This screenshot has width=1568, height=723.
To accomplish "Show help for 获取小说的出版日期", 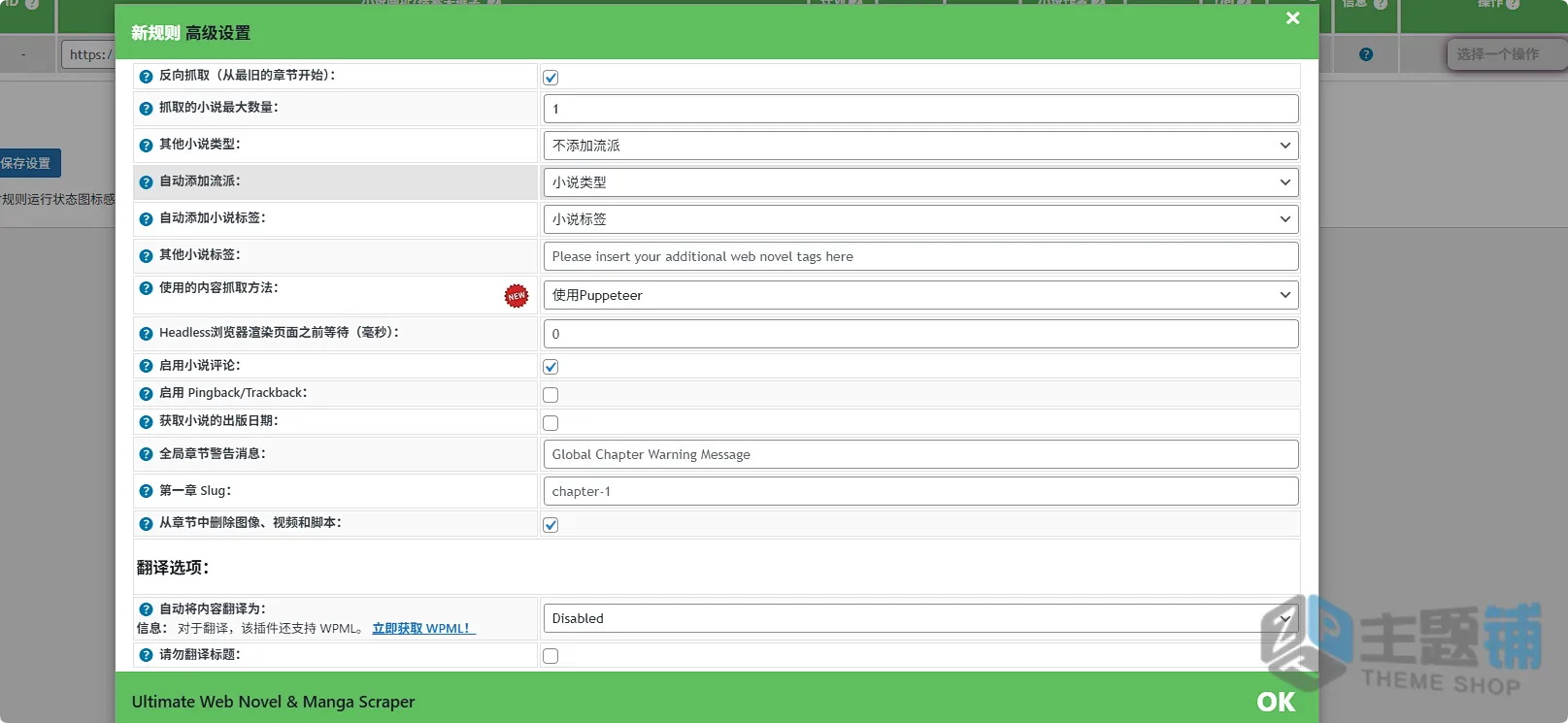I will coord(146,422).
